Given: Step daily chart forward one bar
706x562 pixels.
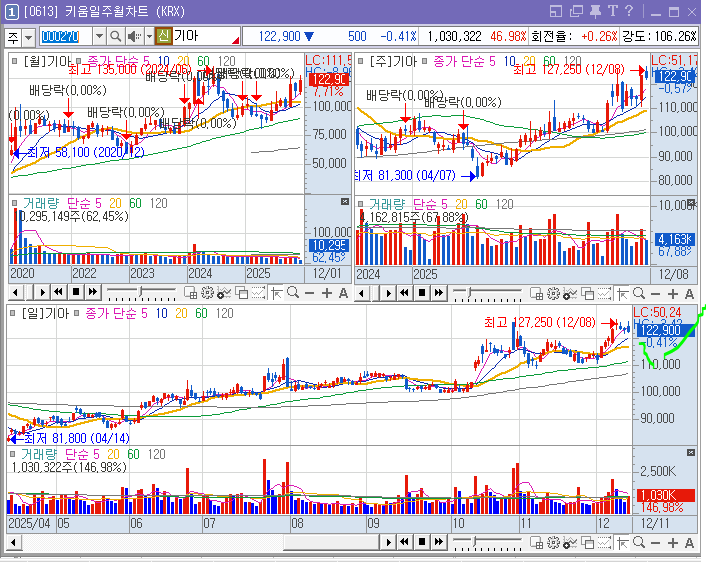Looking at the screenshot, I should click(x=389, y=542).
